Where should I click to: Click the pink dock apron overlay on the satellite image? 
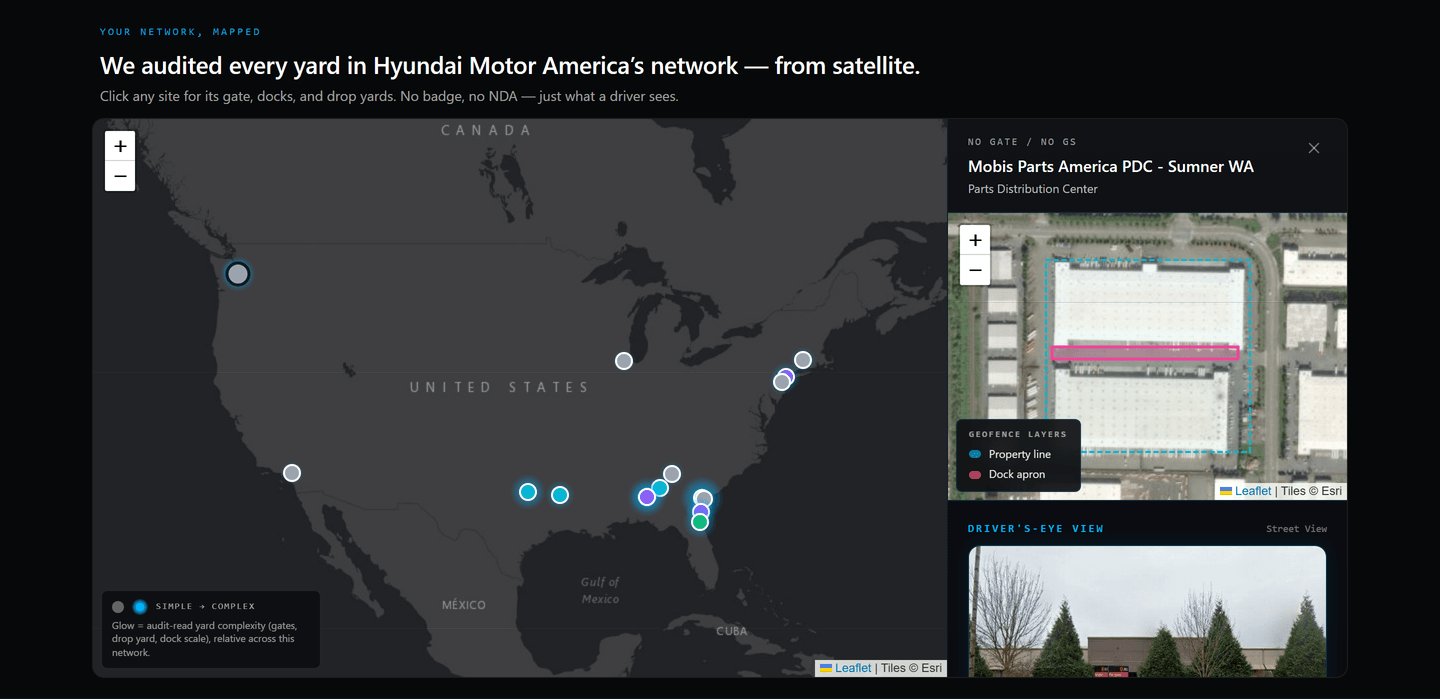point(1145,353)
